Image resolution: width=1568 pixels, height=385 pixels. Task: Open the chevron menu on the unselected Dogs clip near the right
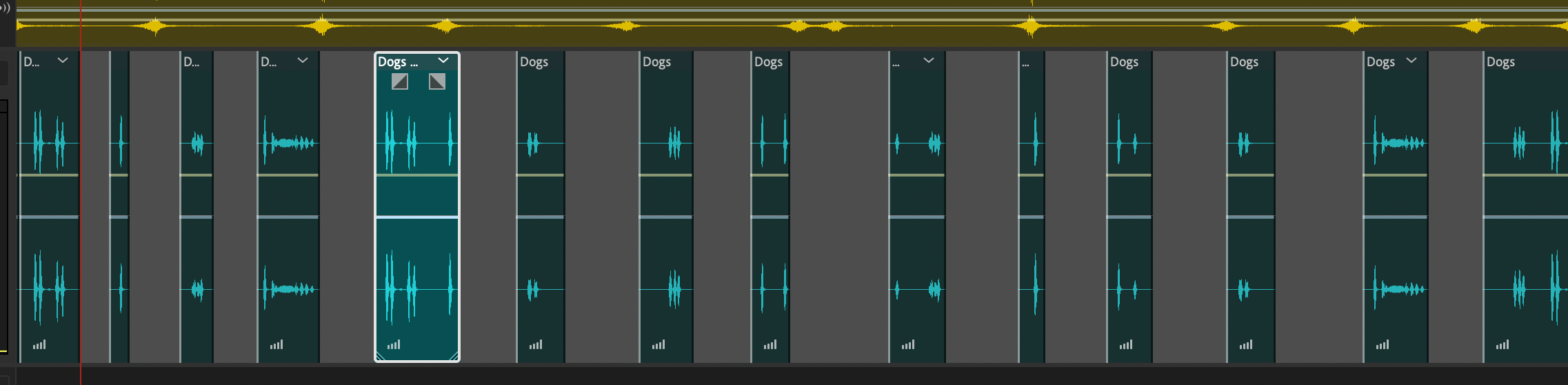pyautogui.click(x=1411, y=61)
